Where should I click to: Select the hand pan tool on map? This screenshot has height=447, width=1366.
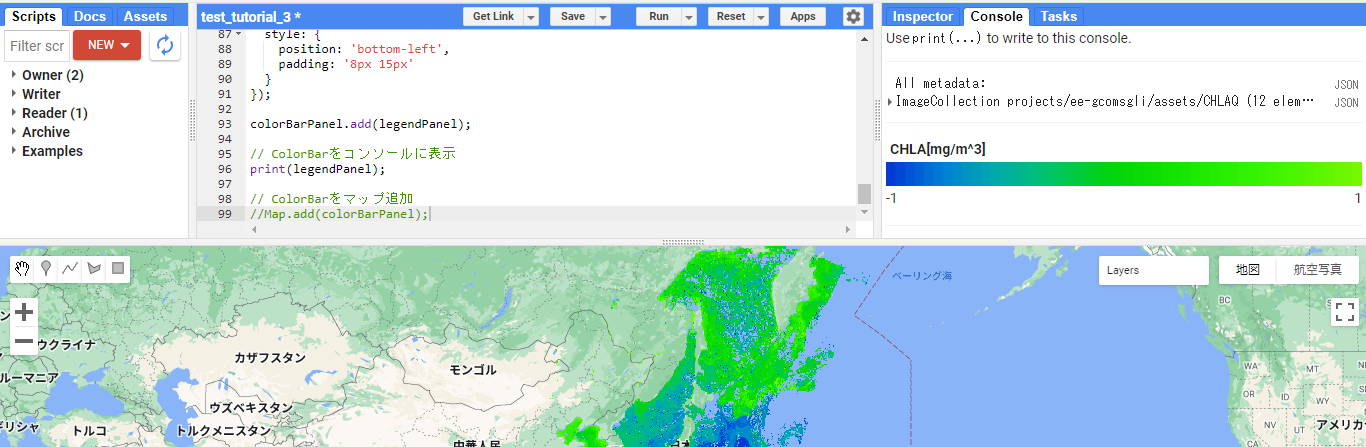pos(23,269)
